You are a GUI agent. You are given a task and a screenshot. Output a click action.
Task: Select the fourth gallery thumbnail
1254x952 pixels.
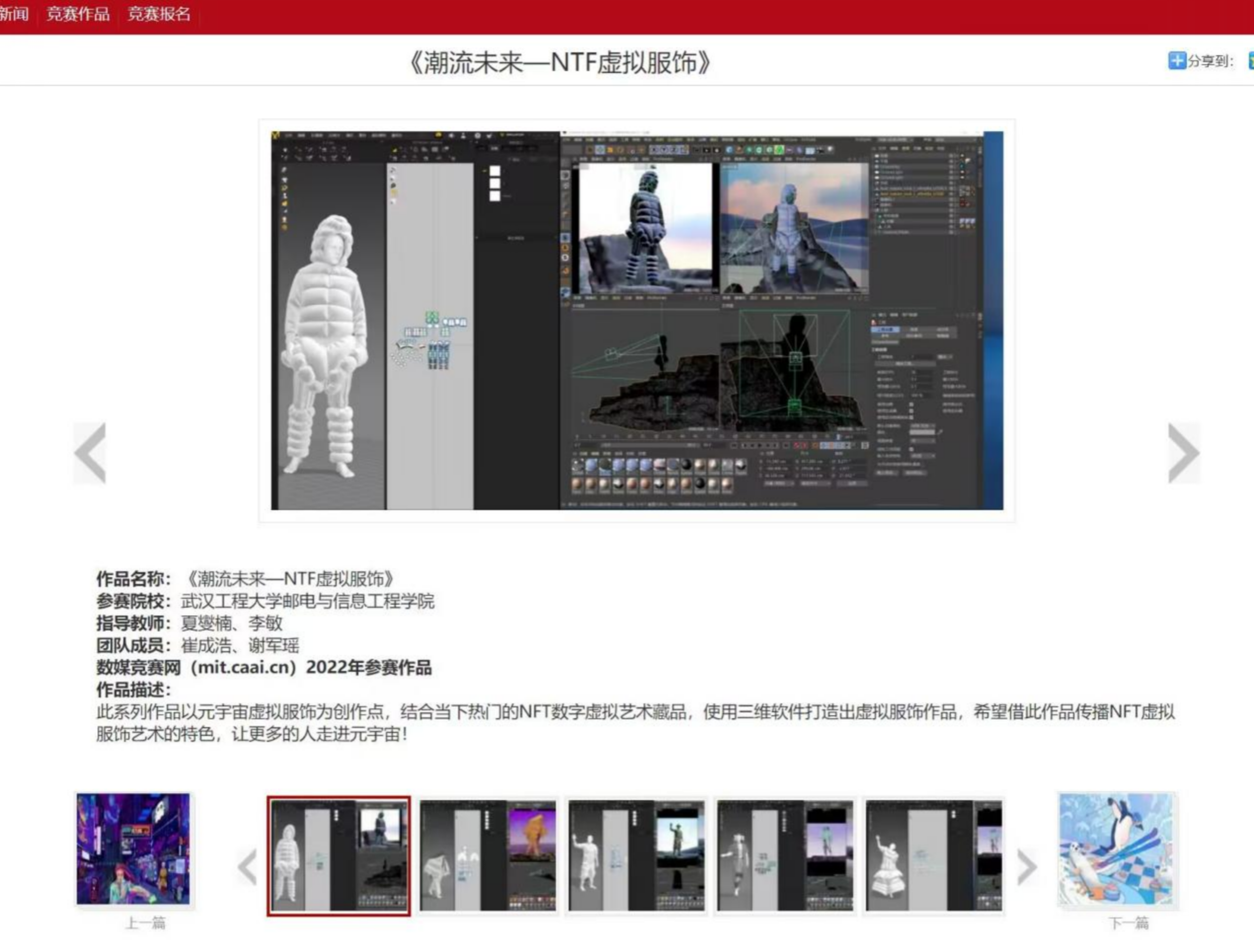(785, 856)
